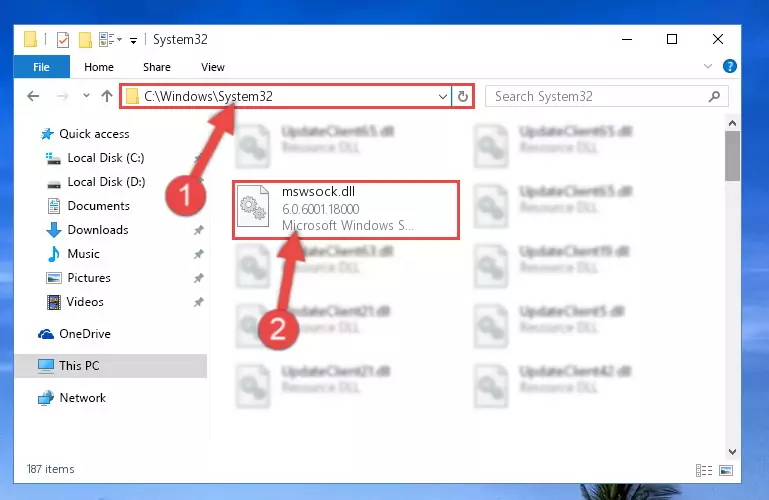The width and height of the screenshot is (769, 500).
Task: Click the address bar showing C:\Windows\System32
Action: click(285, 96)
